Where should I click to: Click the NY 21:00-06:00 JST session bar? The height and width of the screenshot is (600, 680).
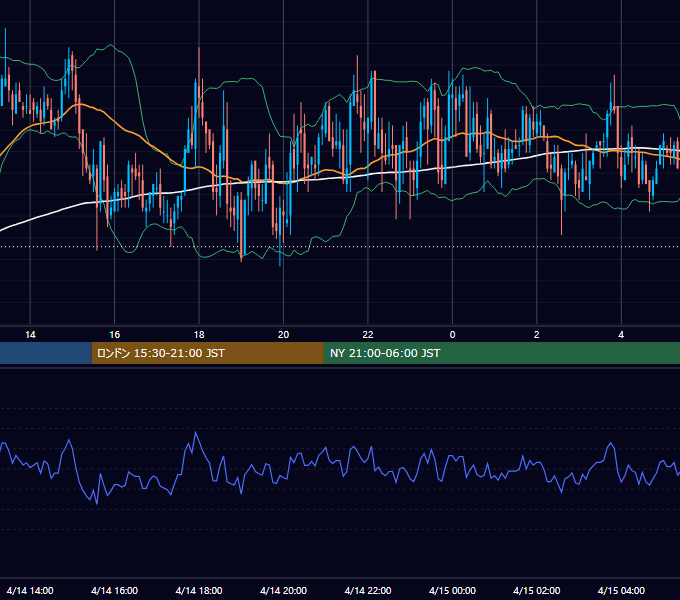[x=502, y=353]
